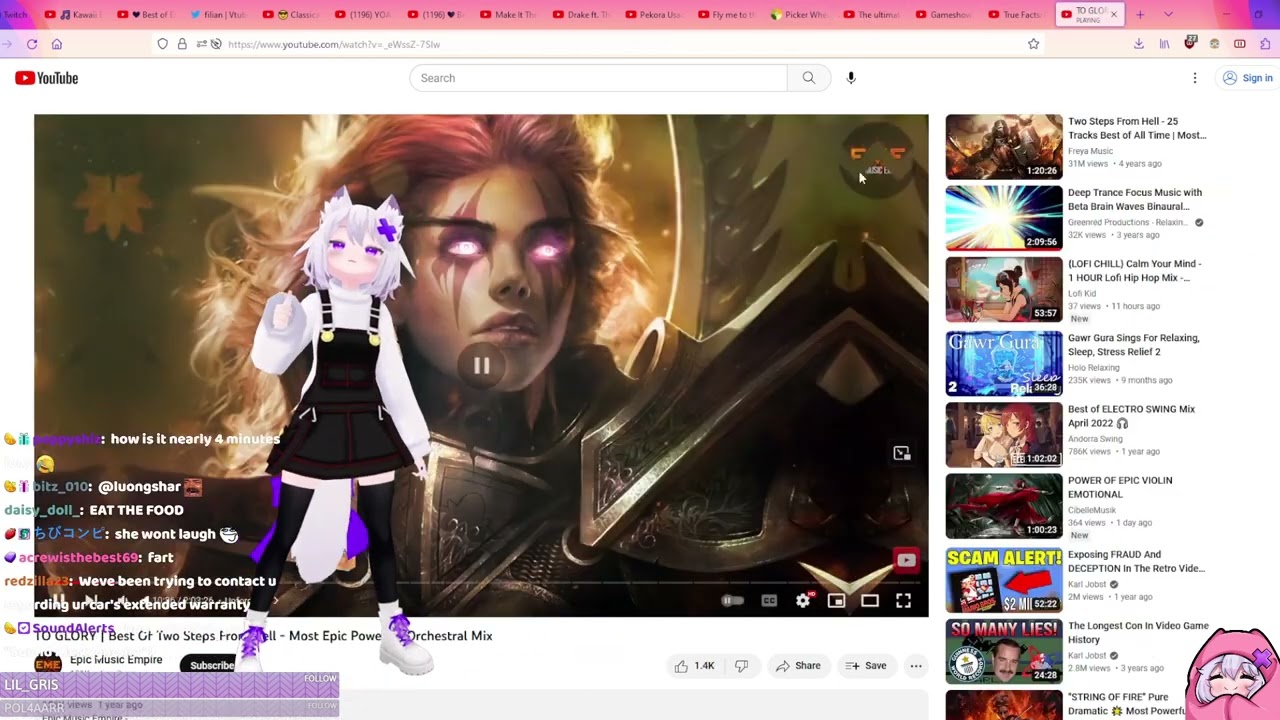Close the TO GLORY playing tab
The image size is (1280, 720).
tap(1113, 15)
